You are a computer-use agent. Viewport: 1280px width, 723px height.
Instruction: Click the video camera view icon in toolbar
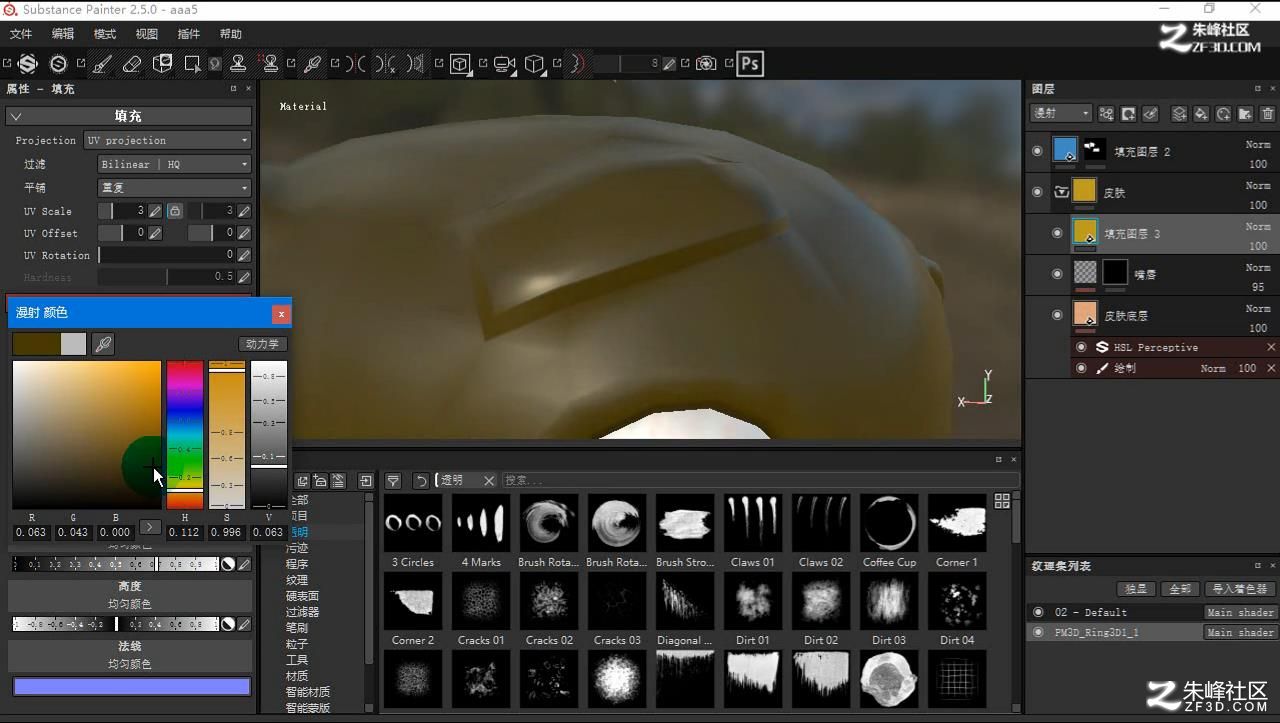click(505, 64)
